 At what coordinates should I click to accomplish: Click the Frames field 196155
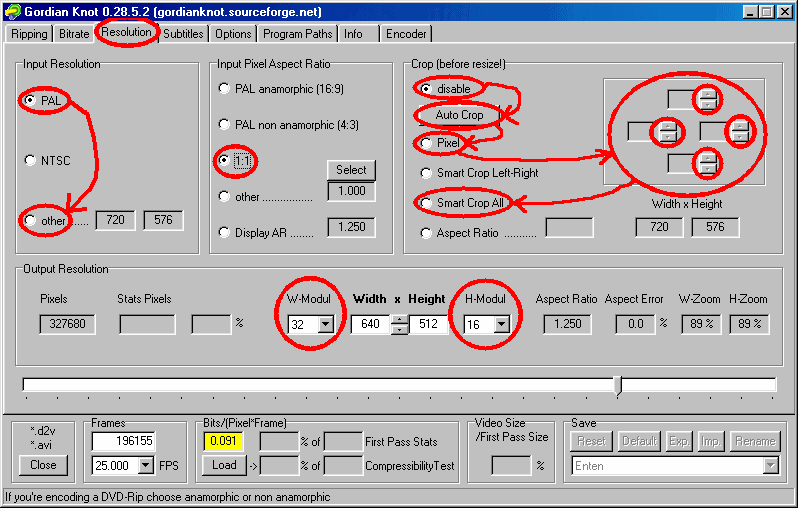[124, 441]
